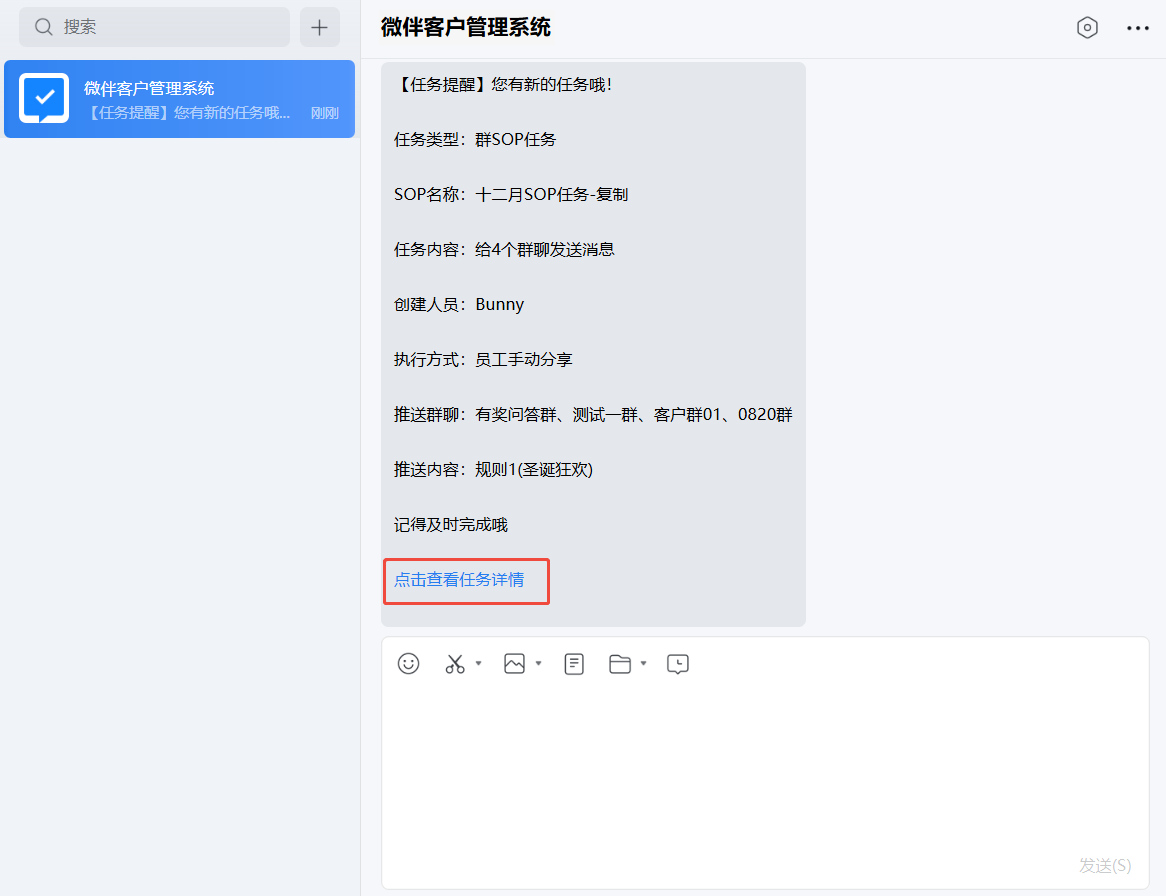Follow the 点击查看任务详情 link

[459, 580]
